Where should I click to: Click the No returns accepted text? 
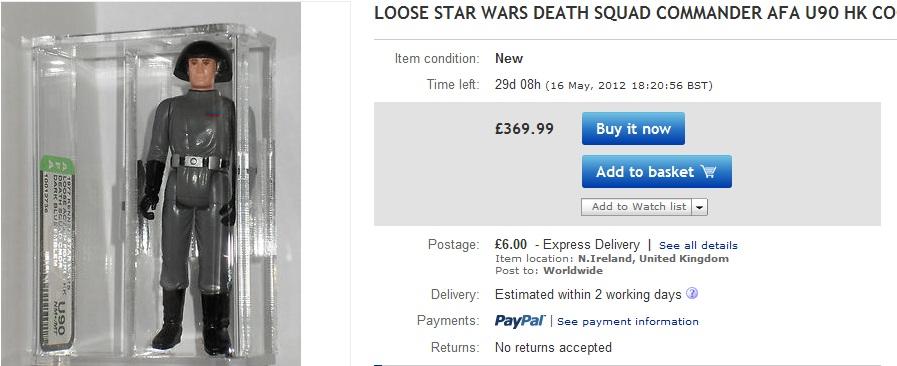pos(553,347)
